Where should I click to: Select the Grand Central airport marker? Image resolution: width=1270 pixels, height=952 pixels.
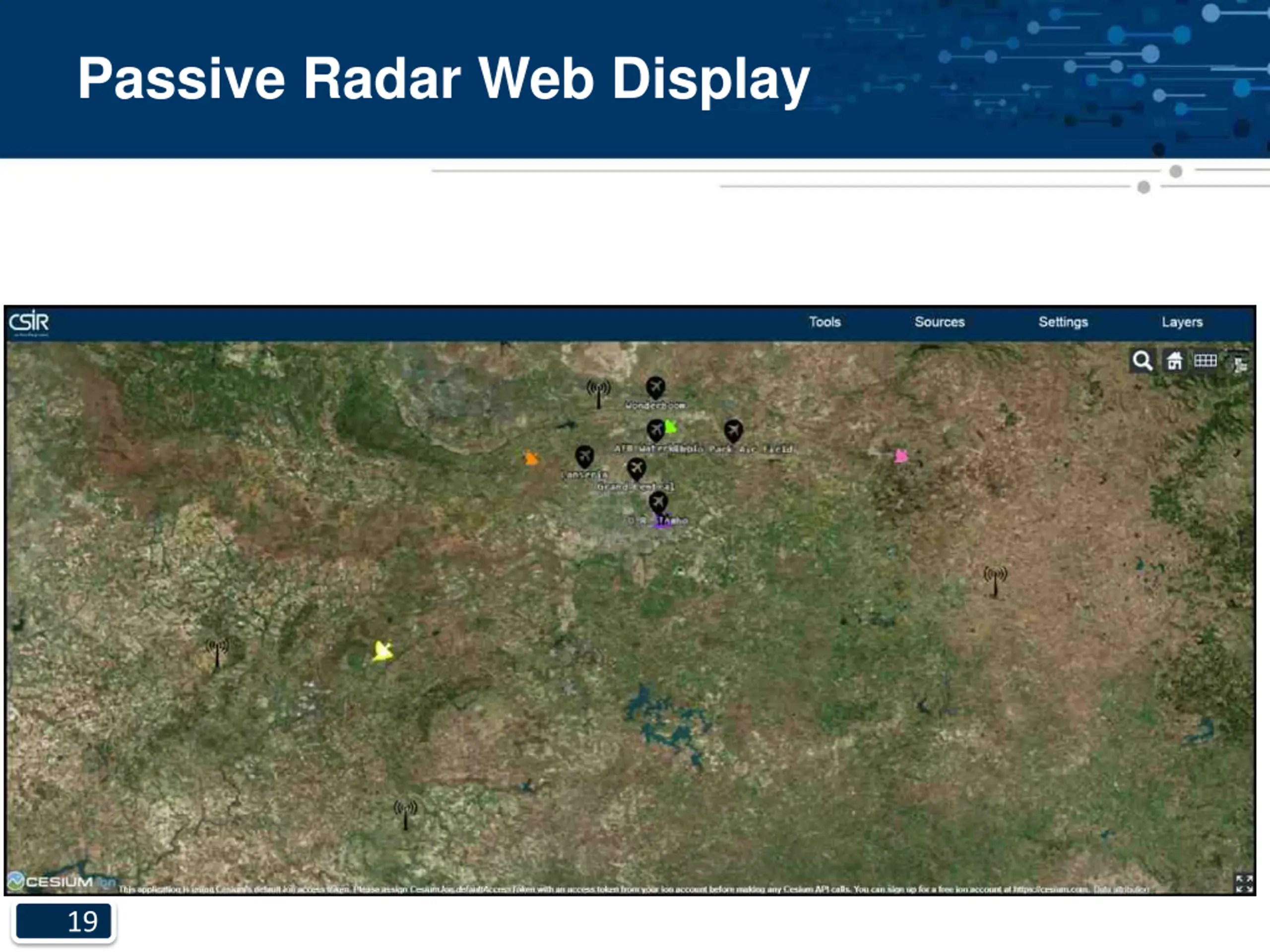point(636,469)
